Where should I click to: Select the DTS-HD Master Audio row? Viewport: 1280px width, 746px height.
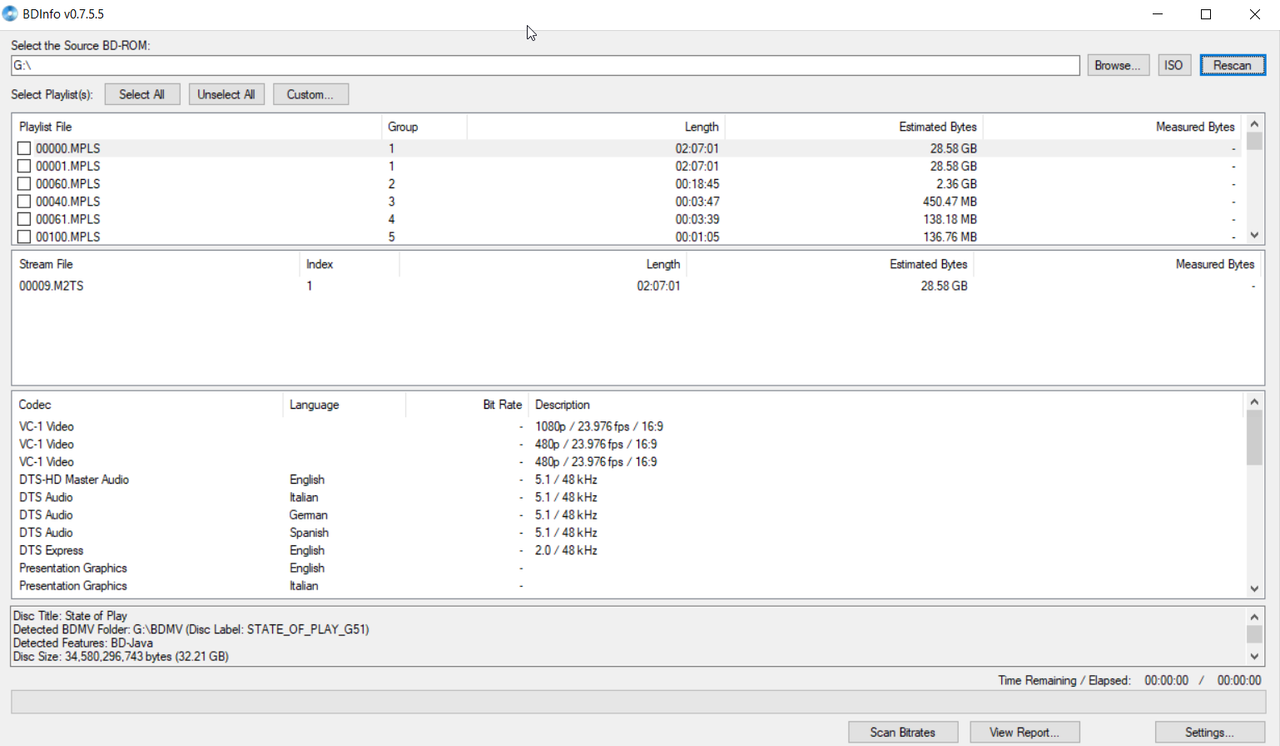(x=628, y=480)
